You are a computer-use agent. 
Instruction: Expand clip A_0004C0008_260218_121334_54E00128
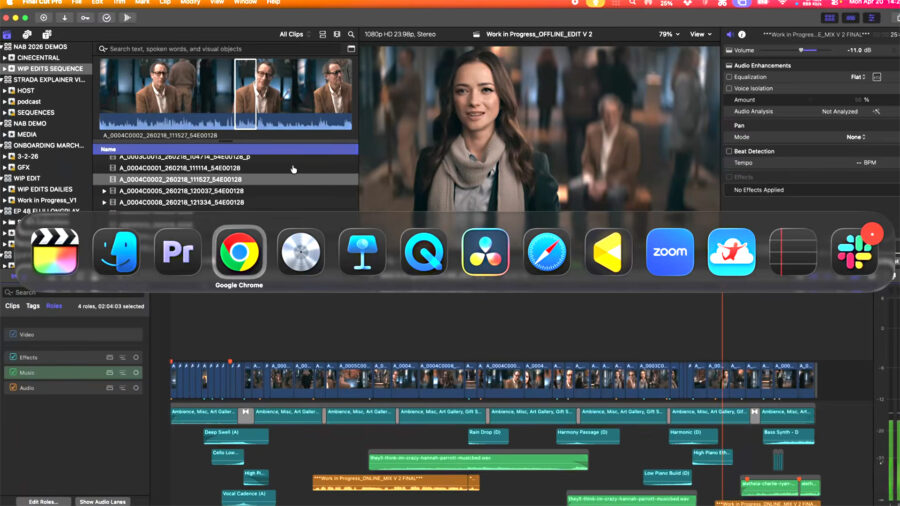point(104,203)
